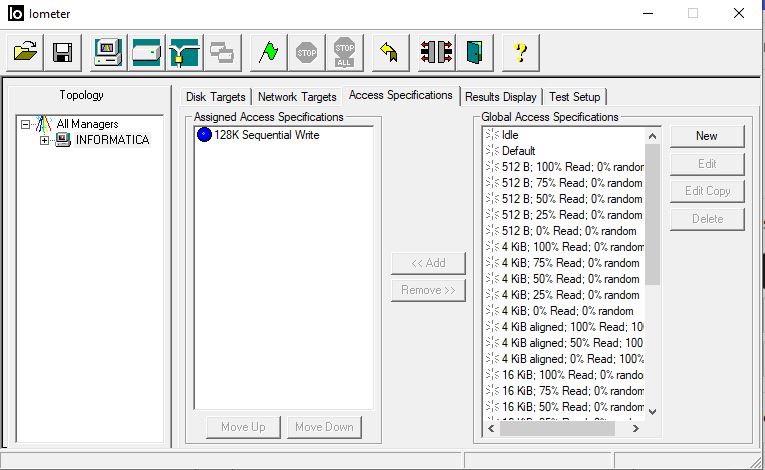Select the assigned 128K Sequential Write specification

(266, 135)
